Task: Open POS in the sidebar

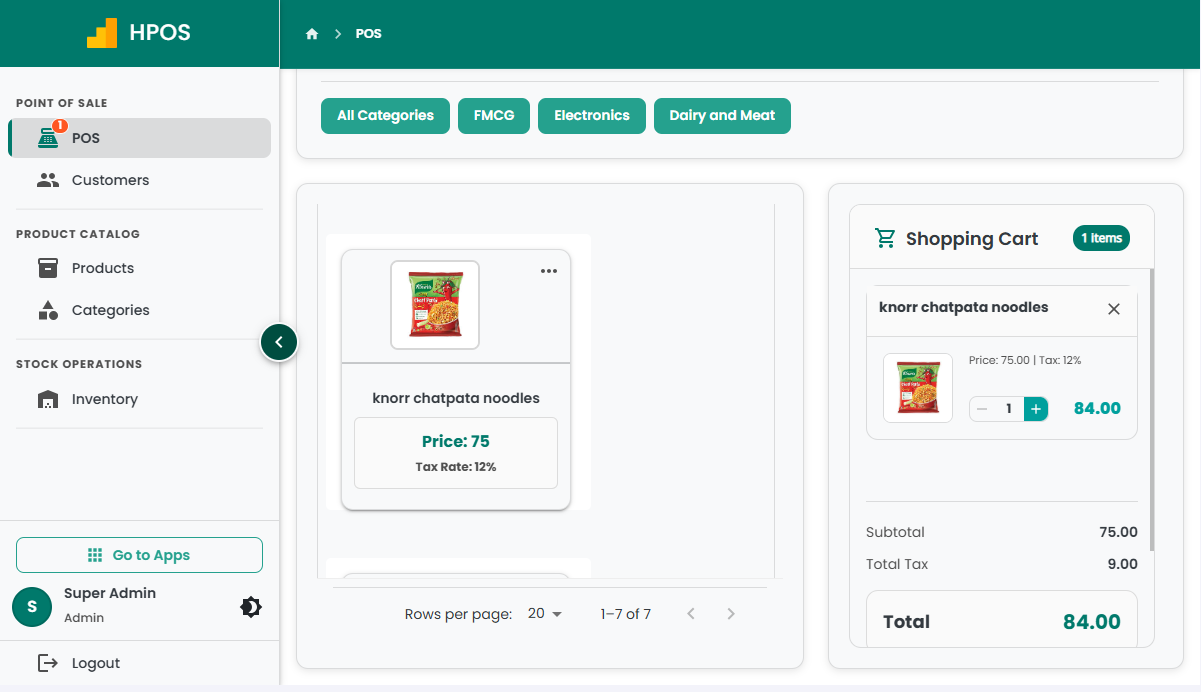Action: (140, 138)
